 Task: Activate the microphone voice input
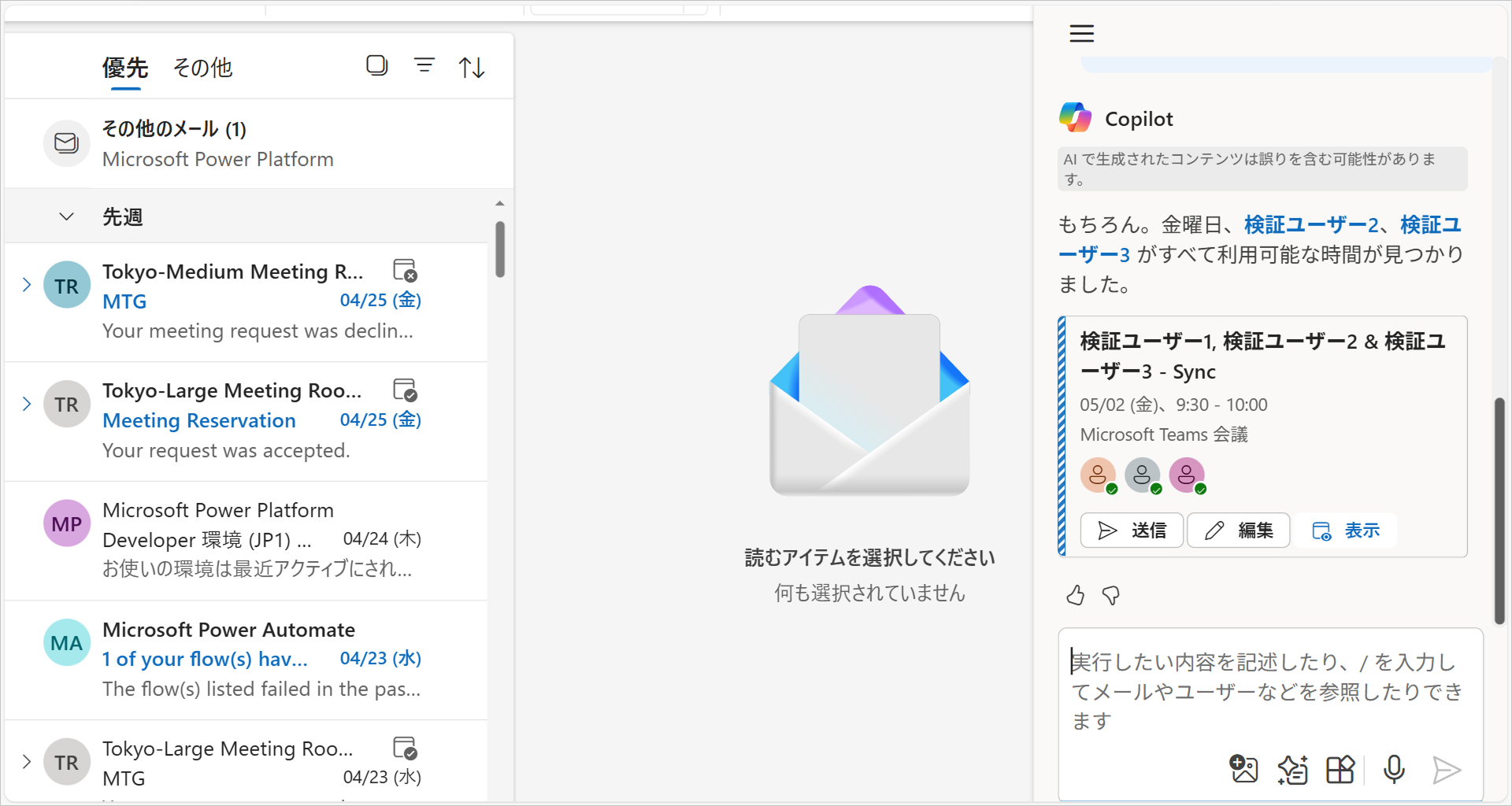pyautogui.click(x=1394, y=769)
